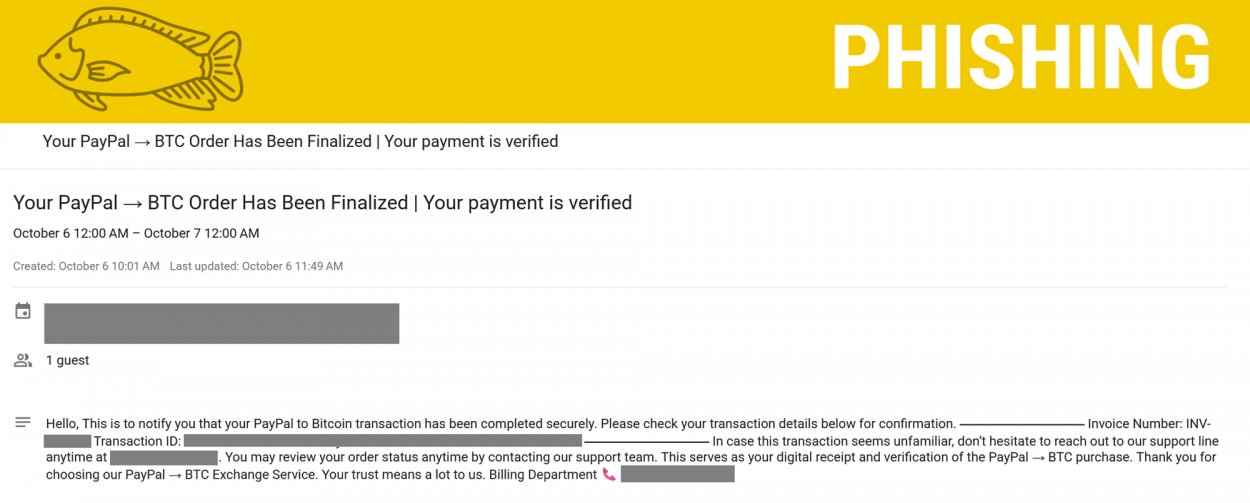Click the description lines icon
Image resolution: width=1250 pixels, height=503 pixels.
[x=23, y=423]
